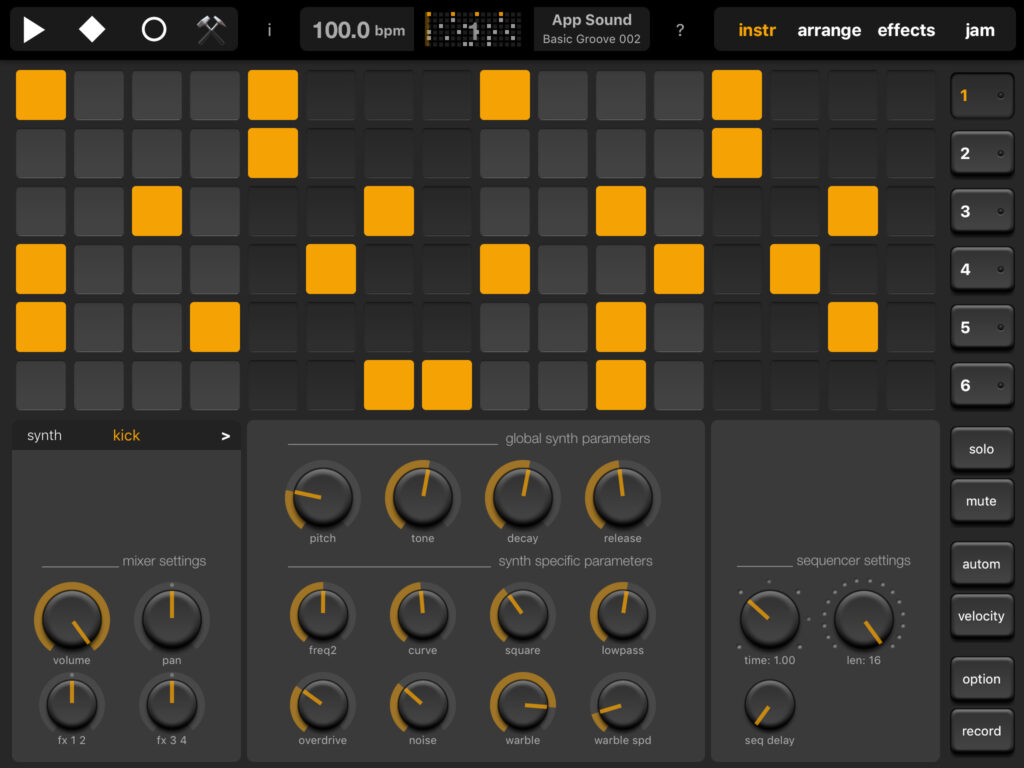This screenshot has width=1024, height=768.
Task: Click the velocity button
Action: point(981,616)
